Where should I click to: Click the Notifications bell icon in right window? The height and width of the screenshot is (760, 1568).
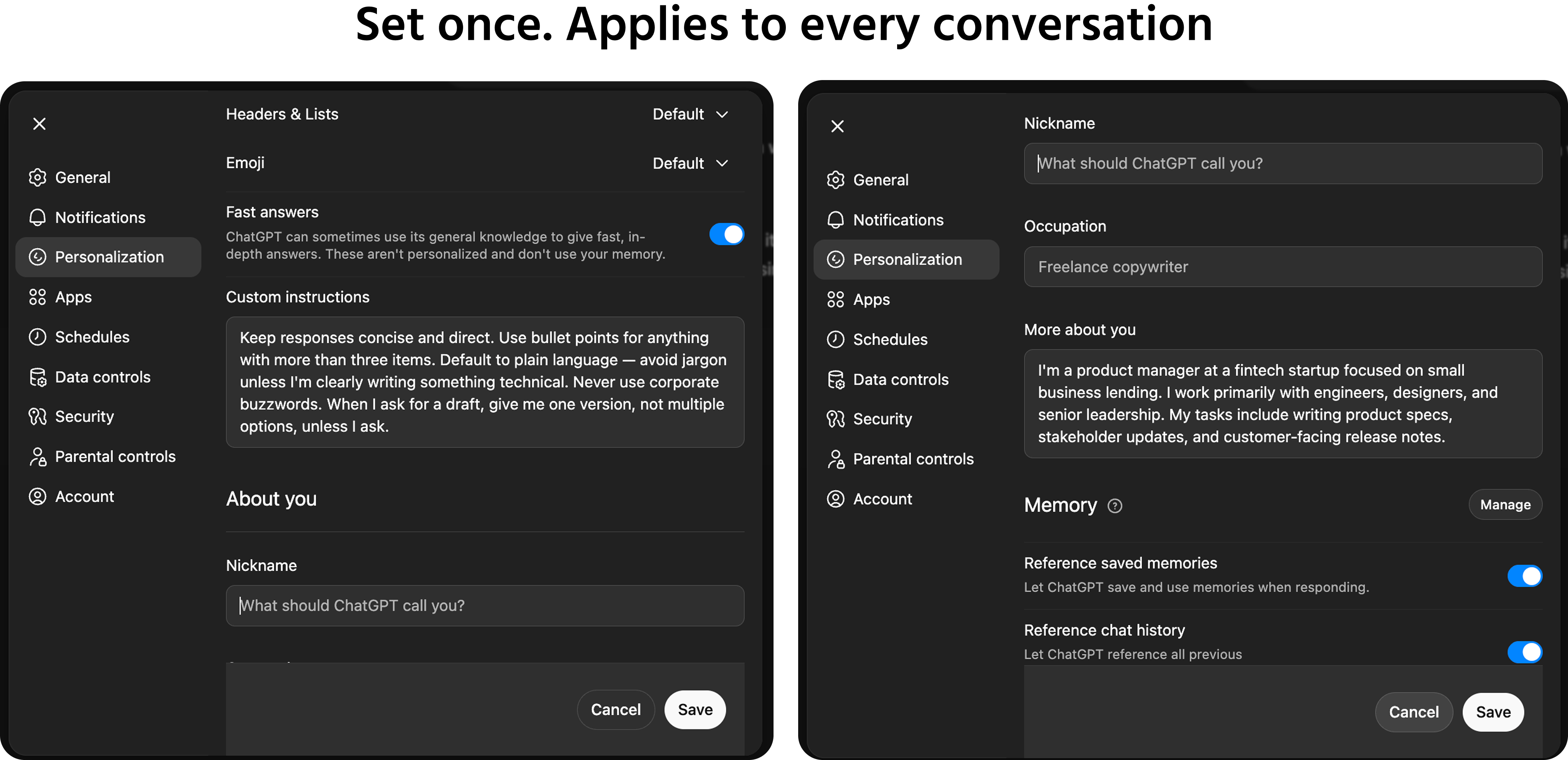click(x=836, y=220)
